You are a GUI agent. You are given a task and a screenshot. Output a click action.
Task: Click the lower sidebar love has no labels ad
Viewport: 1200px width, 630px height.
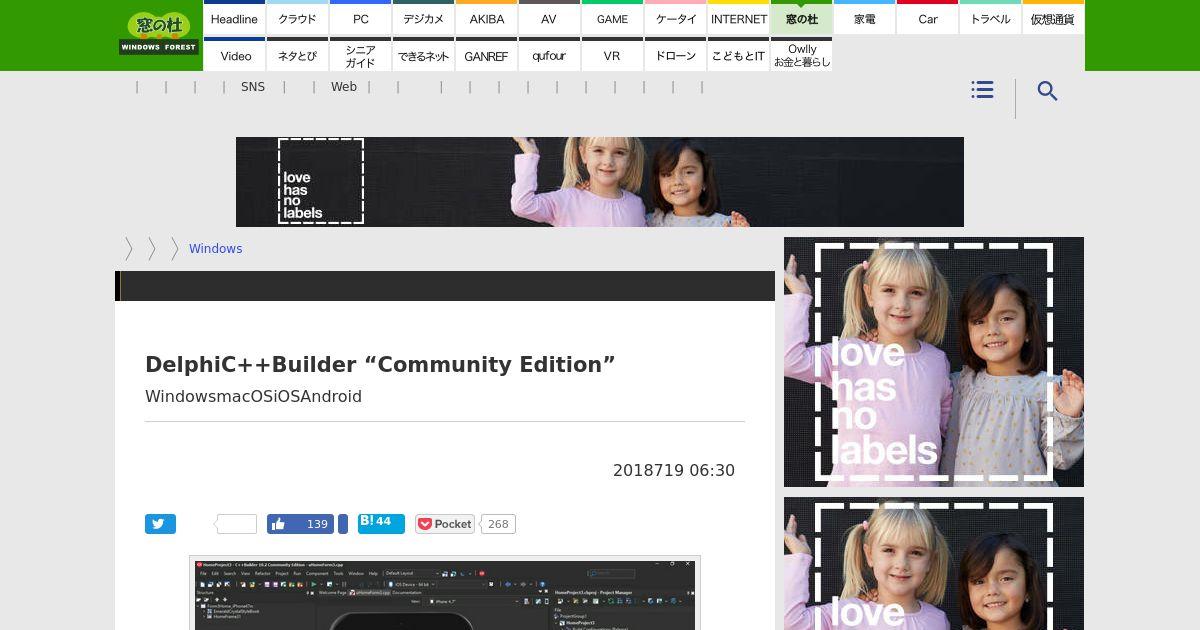click(934, 564)
